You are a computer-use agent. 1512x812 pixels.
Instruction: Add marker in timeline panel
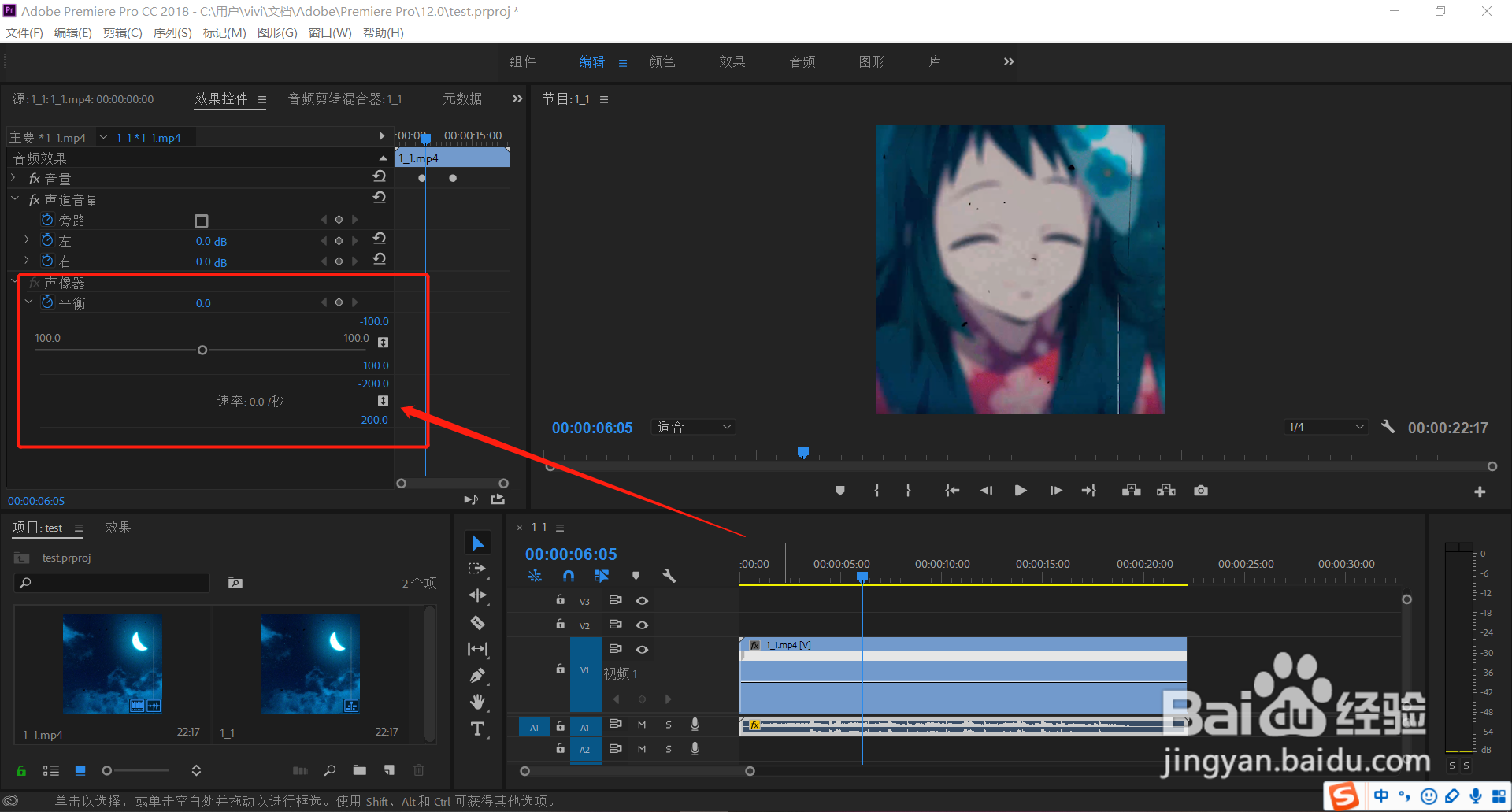click(636, 576)
